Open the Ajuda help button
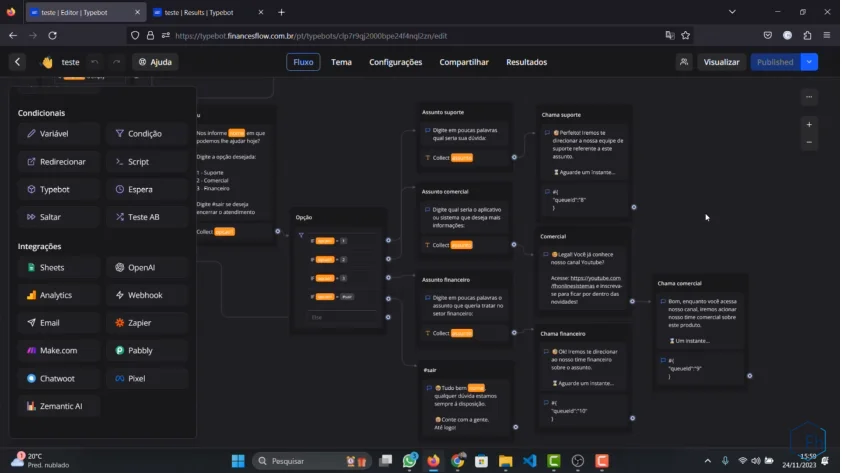842x473 pixels. pos(155,62)
